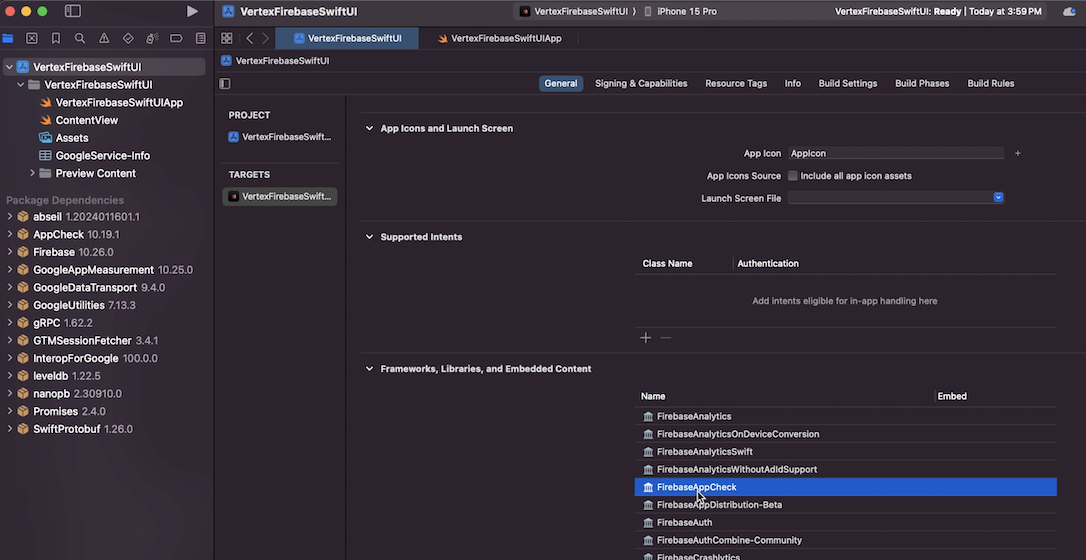This screenshot has width=1086, height=560.
Task: Open the Bookmark navigator icon
Action: coord(56,38)
